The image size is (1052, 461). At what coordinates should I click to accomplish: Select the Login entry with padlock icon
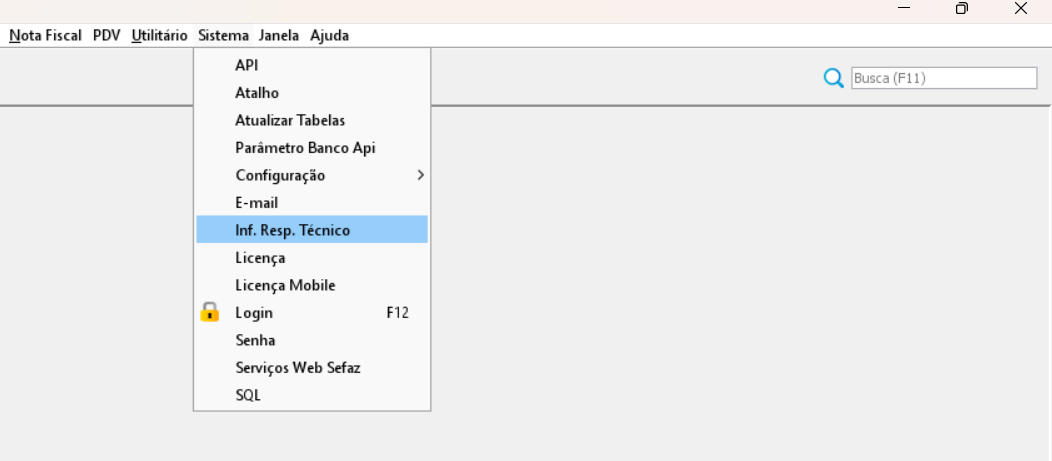[254, 313]
